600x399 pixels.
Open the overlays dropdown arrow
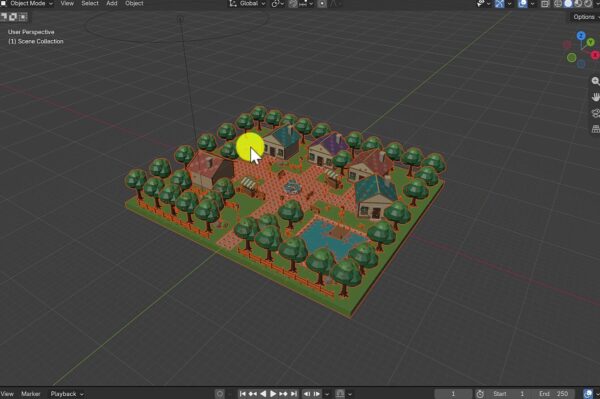[532, 4]
